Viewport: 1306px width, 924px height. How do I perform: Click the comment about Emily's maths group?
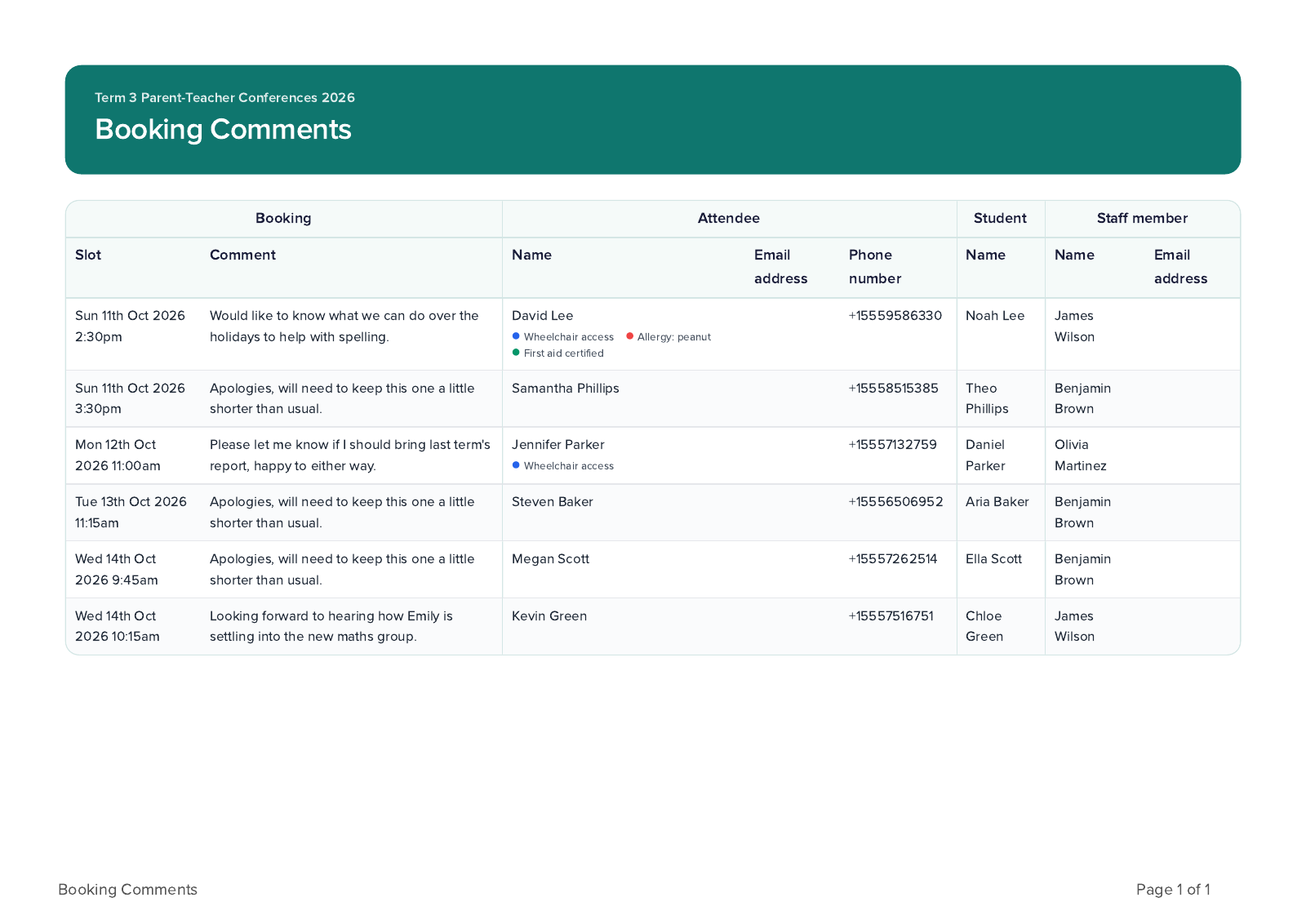pos(331,626)
